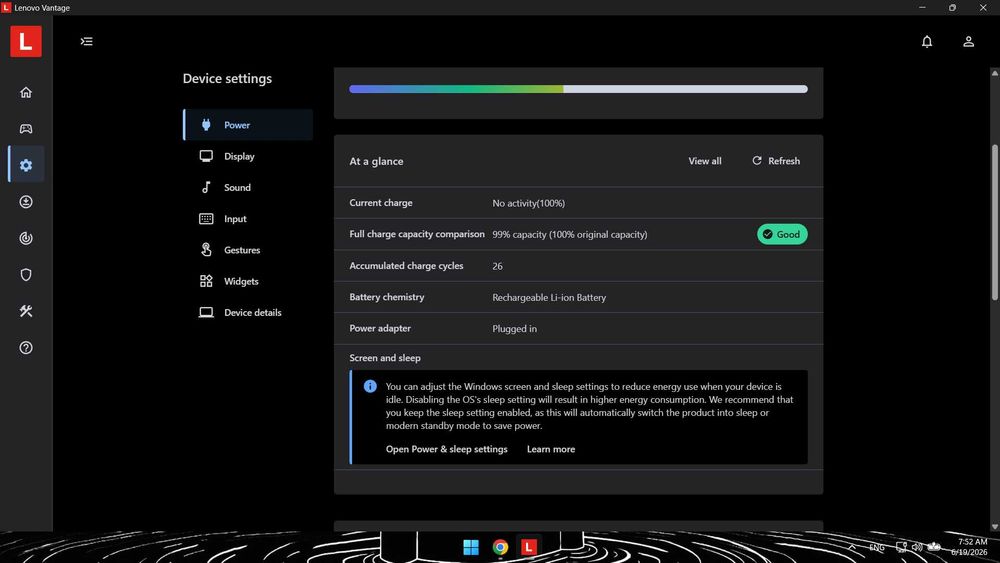The width and height of the screenshot is (1000, 563).
Task: Switch to Display settings label
Action: click(239, 156)
